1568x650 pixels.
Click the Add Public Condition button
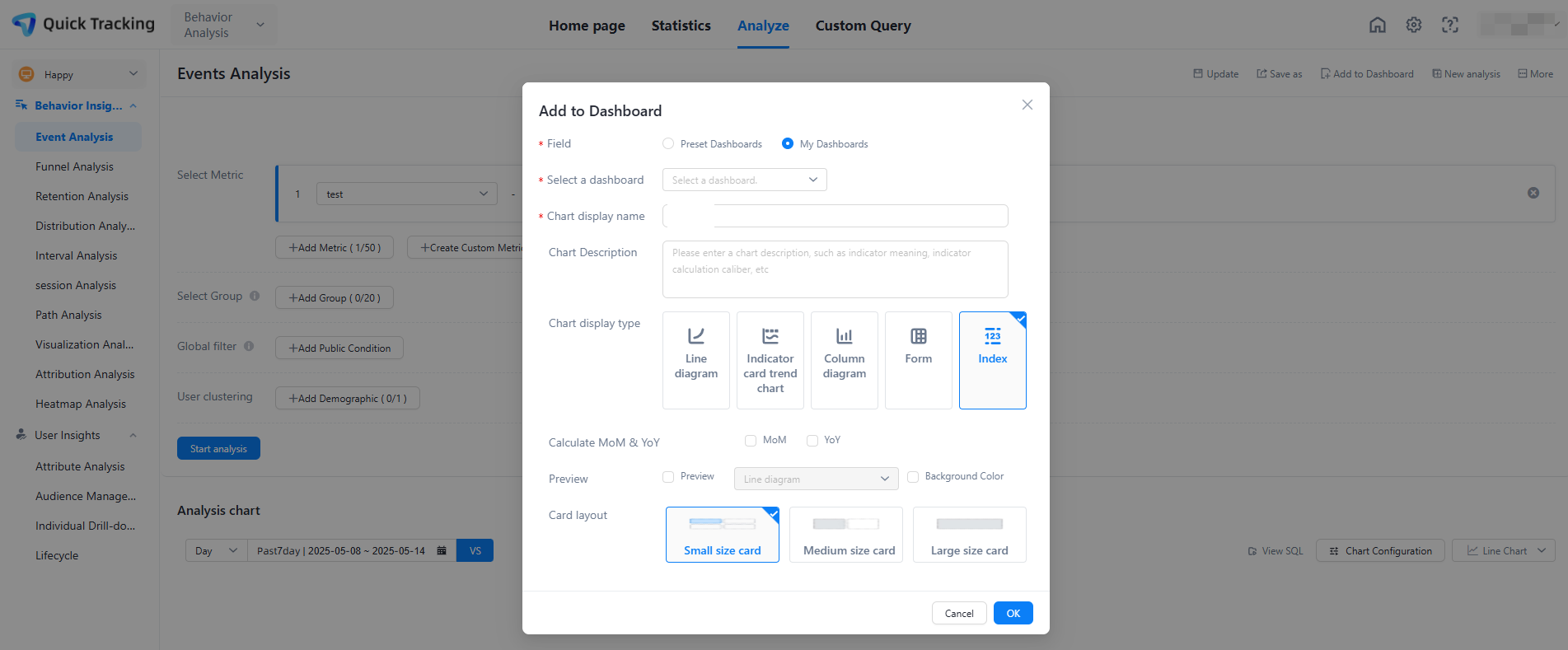(339, 348)
